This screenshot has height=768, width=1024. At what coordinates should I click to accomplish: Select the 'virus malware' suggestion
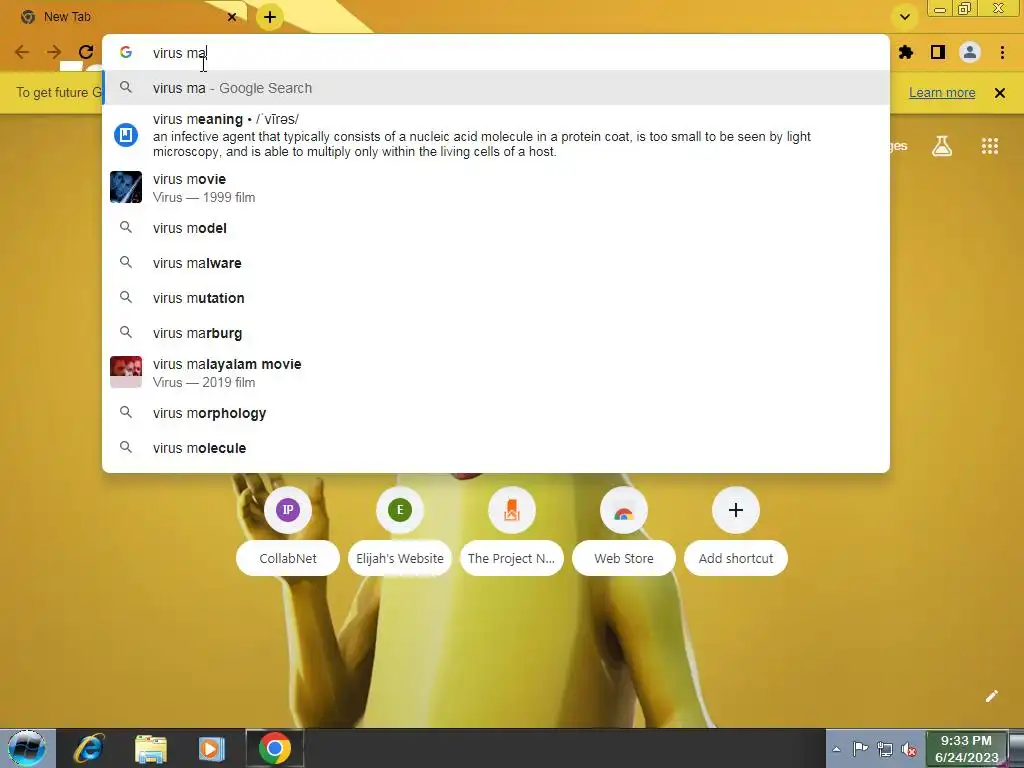pos(496,263)
